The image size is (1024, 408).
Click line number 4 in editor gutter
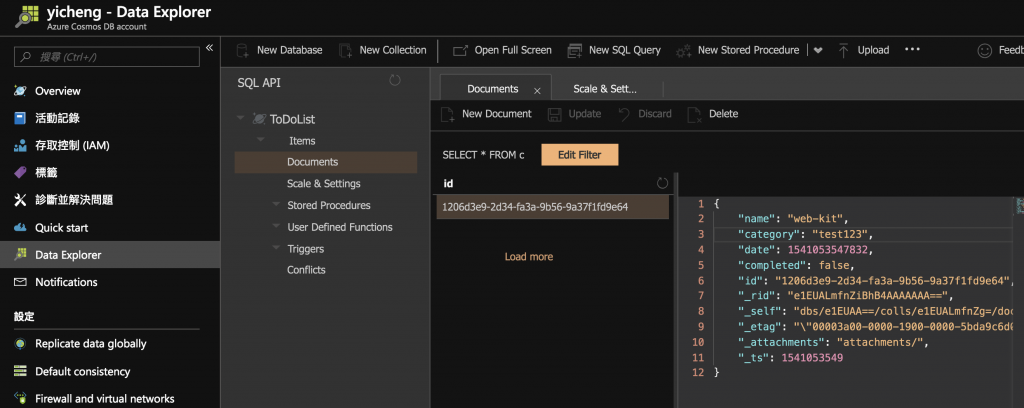tap(701, 249)
